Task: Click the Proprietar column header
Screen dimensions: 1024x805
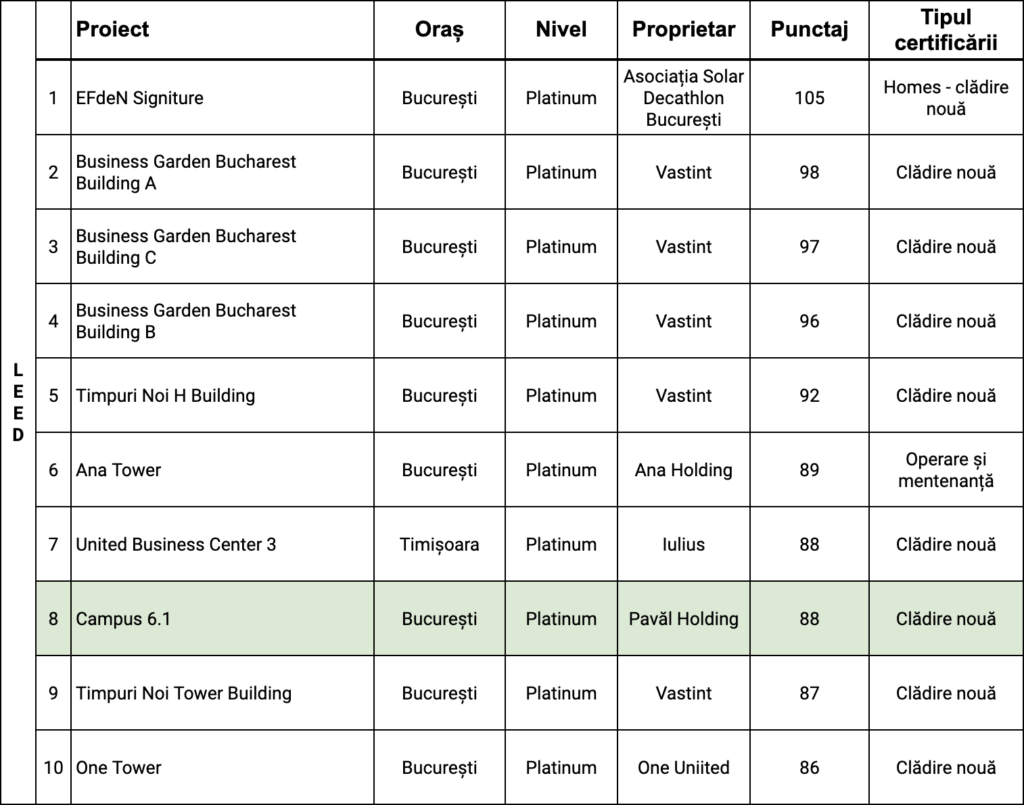Action: click(683, 30)
